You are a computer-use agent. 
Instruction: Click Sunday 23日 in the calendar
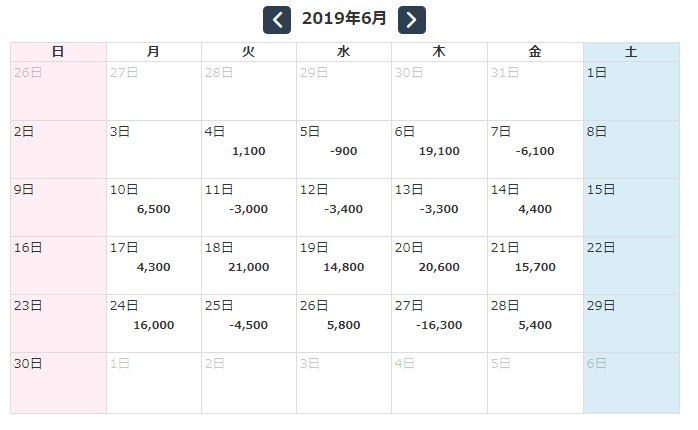pyautogui.click(x=58, y=324)
